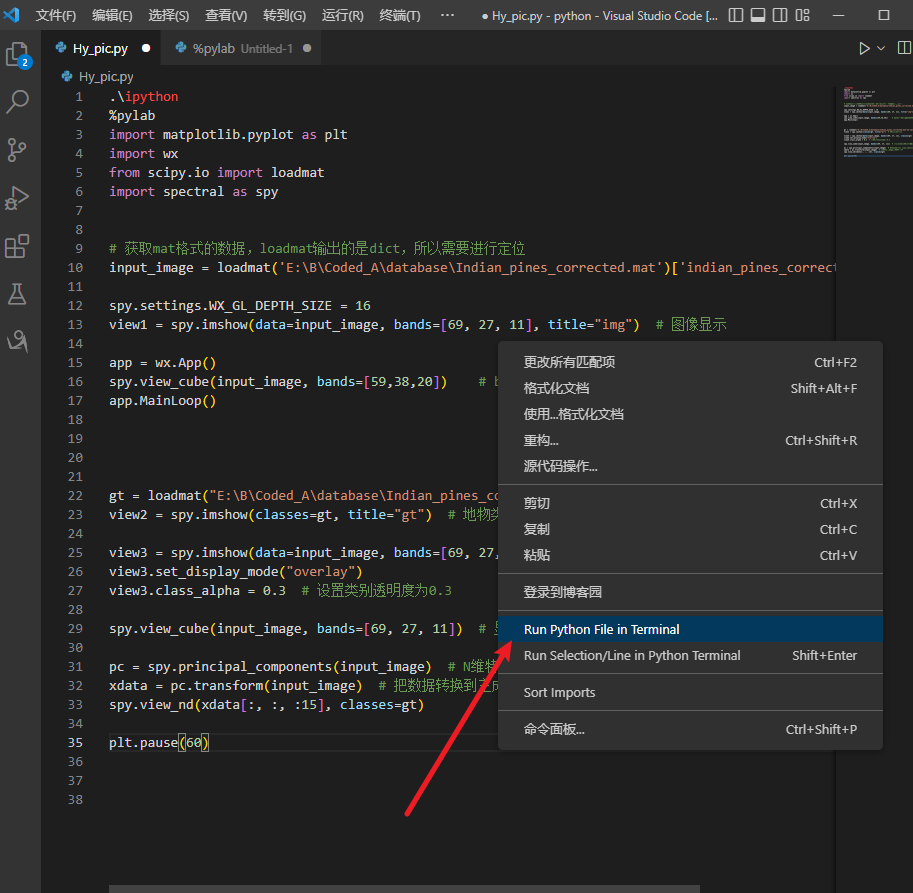Toggle the bottom panel visibility
The image size is (913, 893).
(760, 16)
